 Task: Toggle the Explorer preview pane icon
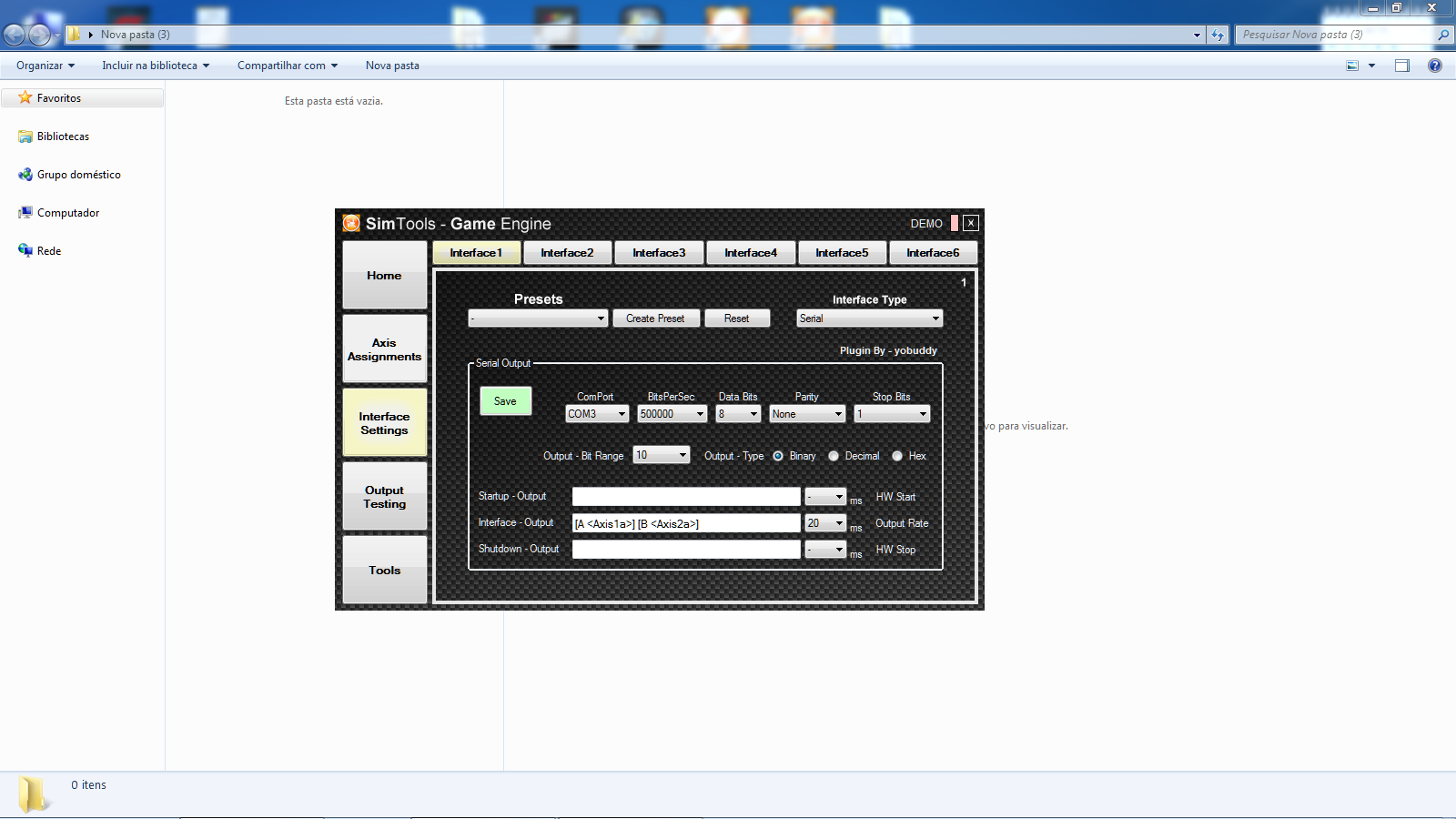click(x=1402, y=66)
